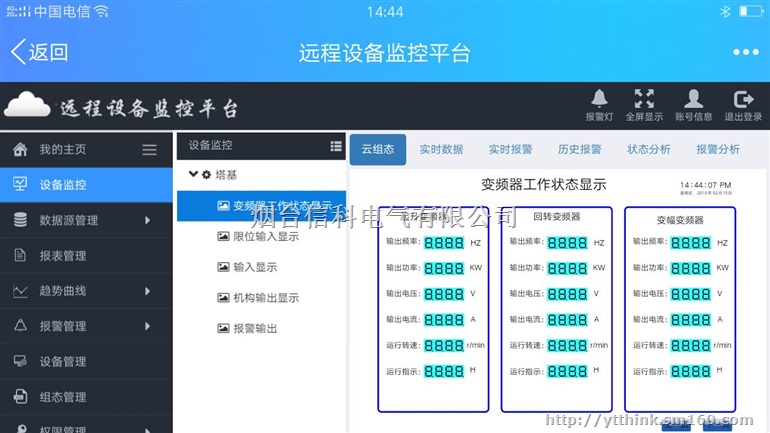This screenshot has width=770, height=433.
Task: Collapse the 塔基 tree node
Action: pyautogui.click(x=193, y=175)
